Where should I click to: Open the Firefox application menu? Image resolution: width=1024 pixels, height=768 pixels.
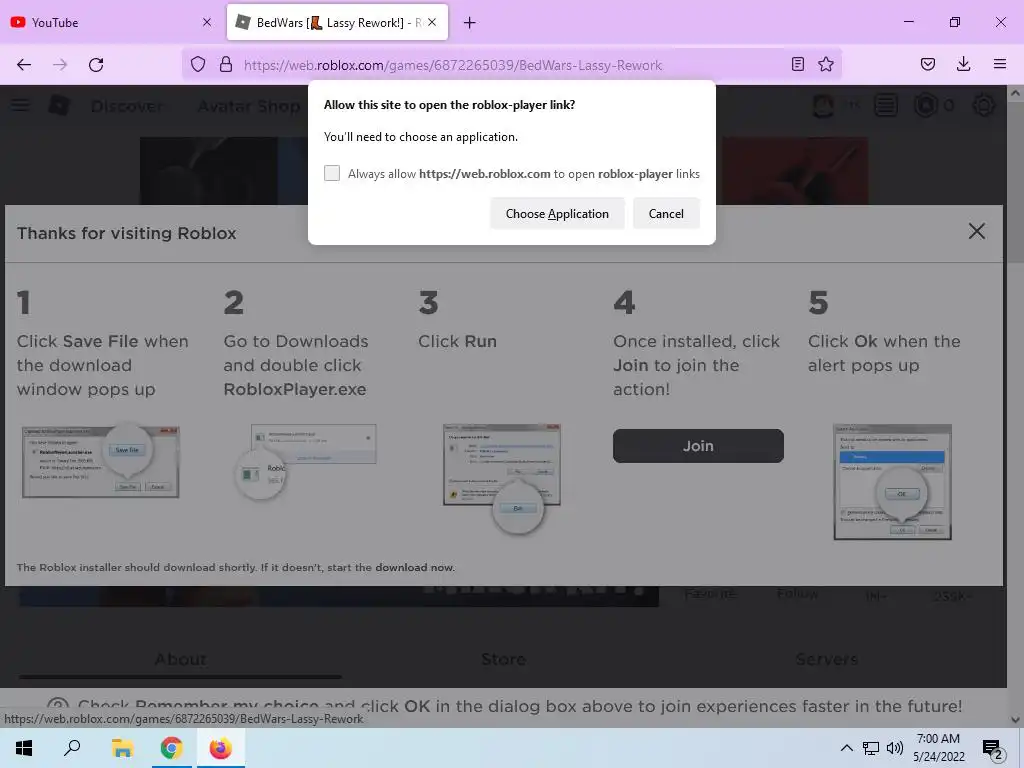pos(1000,64)
